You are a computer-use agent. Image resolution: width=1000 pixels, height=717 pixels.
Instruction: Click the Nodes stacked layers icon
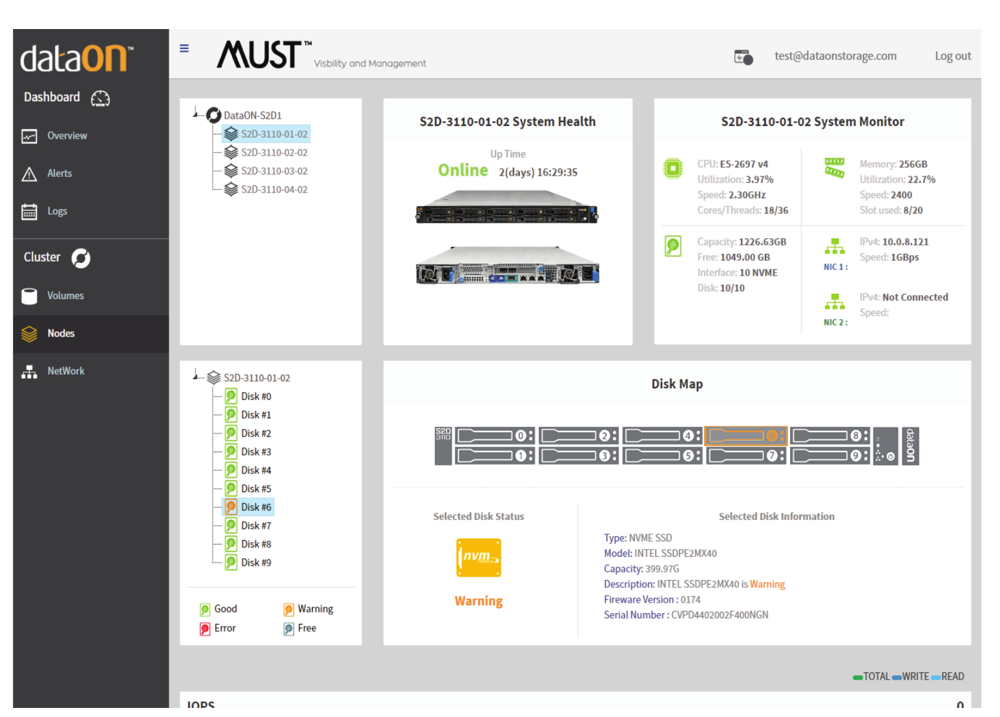29,334
